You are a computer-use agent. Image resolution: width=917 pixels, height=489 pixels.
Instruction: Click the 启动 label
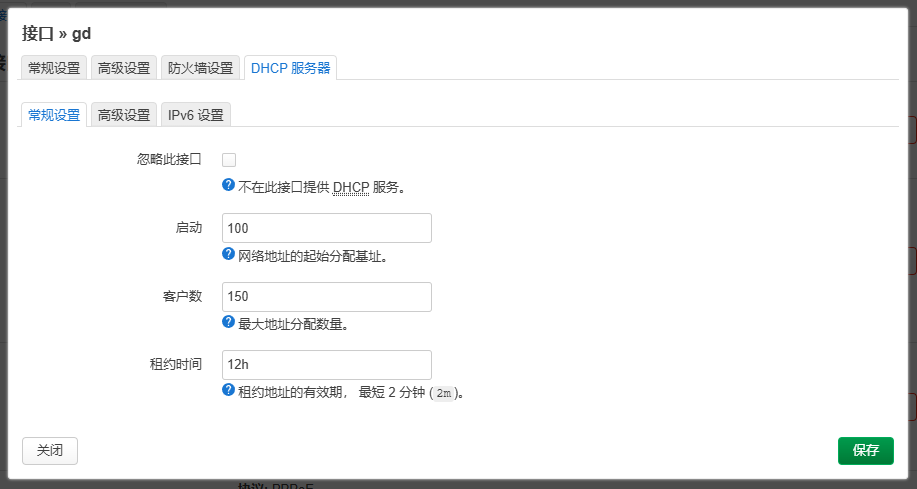point(189,228)
